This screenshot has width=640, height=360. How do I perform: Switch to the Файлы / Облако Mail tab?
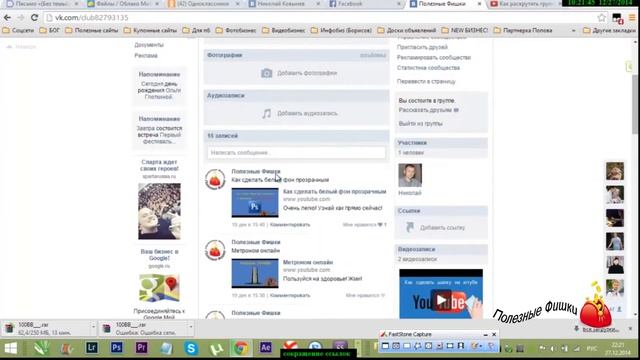(x=123, y=4)
